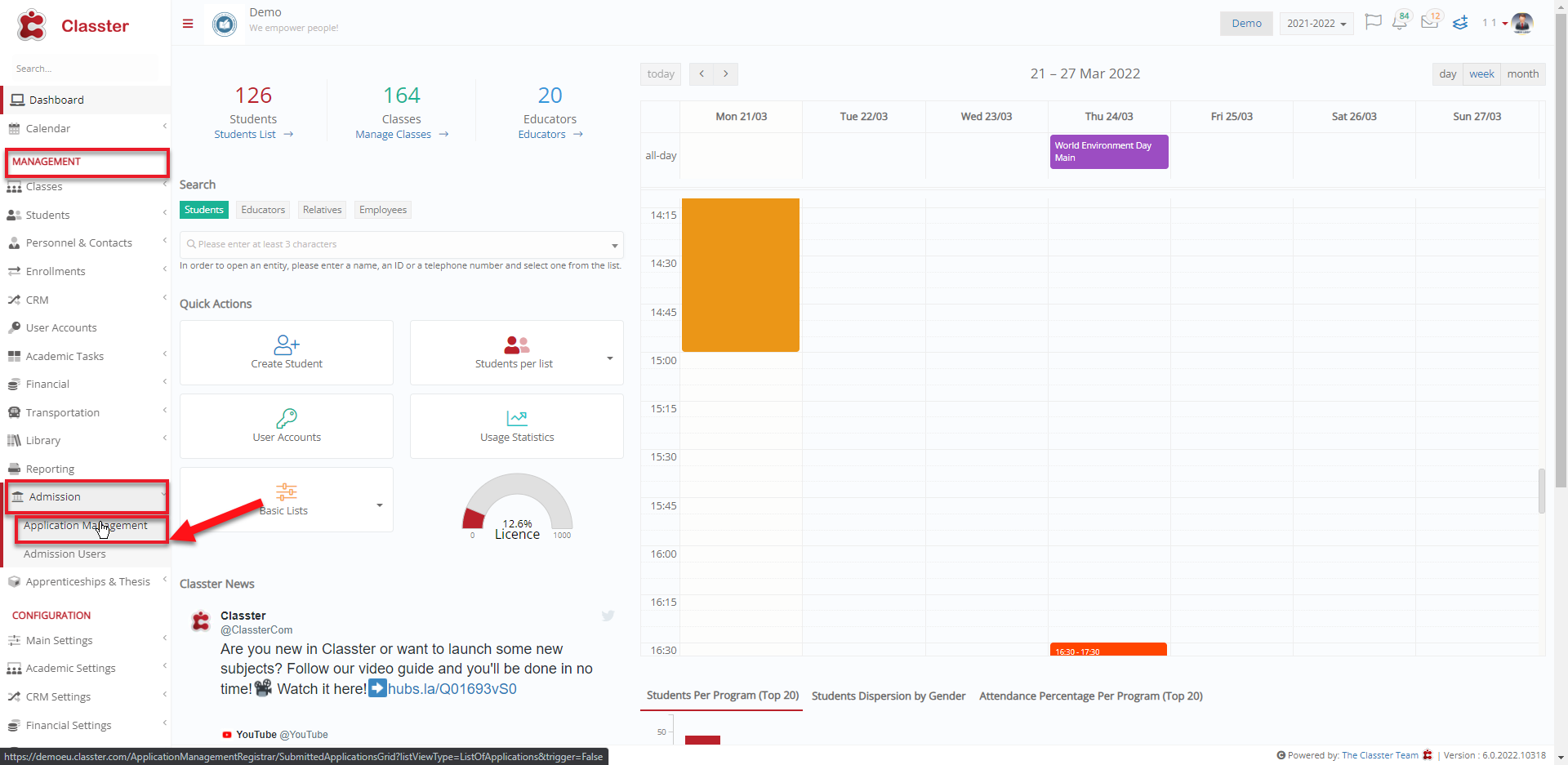Select the Employees search filter
1568x765 pixels.
(383, 210)
